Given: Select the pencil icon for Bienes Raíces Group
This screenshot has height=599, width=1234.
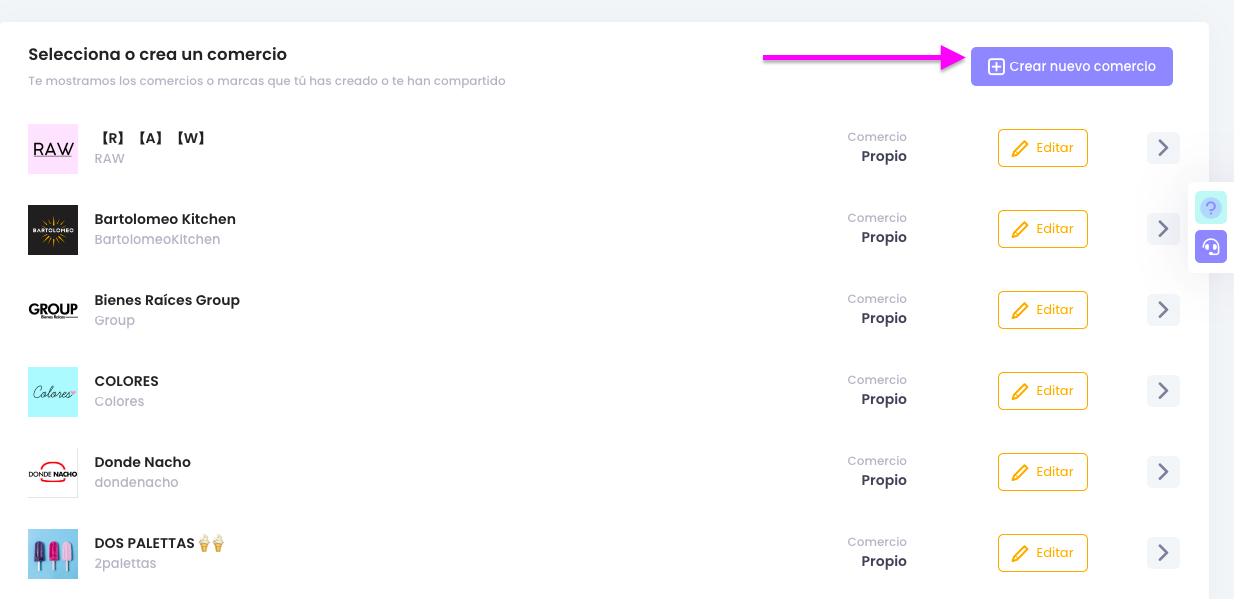Looking at the screenshot, I should (1022, 309).
